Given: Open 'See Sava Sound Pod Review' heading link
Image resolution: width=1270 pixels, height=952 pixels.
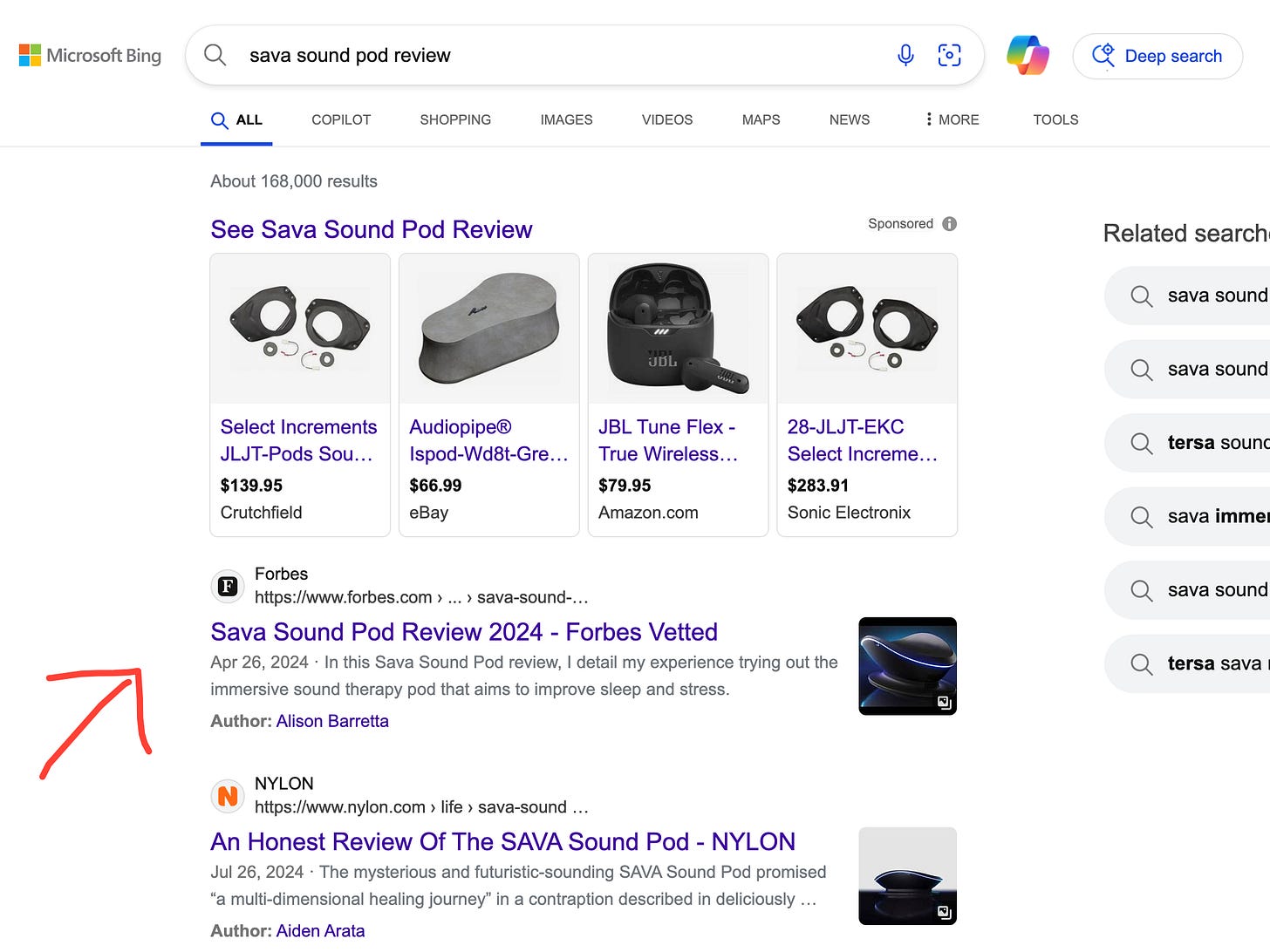Looking at the screenshot, I should (x=372, y=229).
